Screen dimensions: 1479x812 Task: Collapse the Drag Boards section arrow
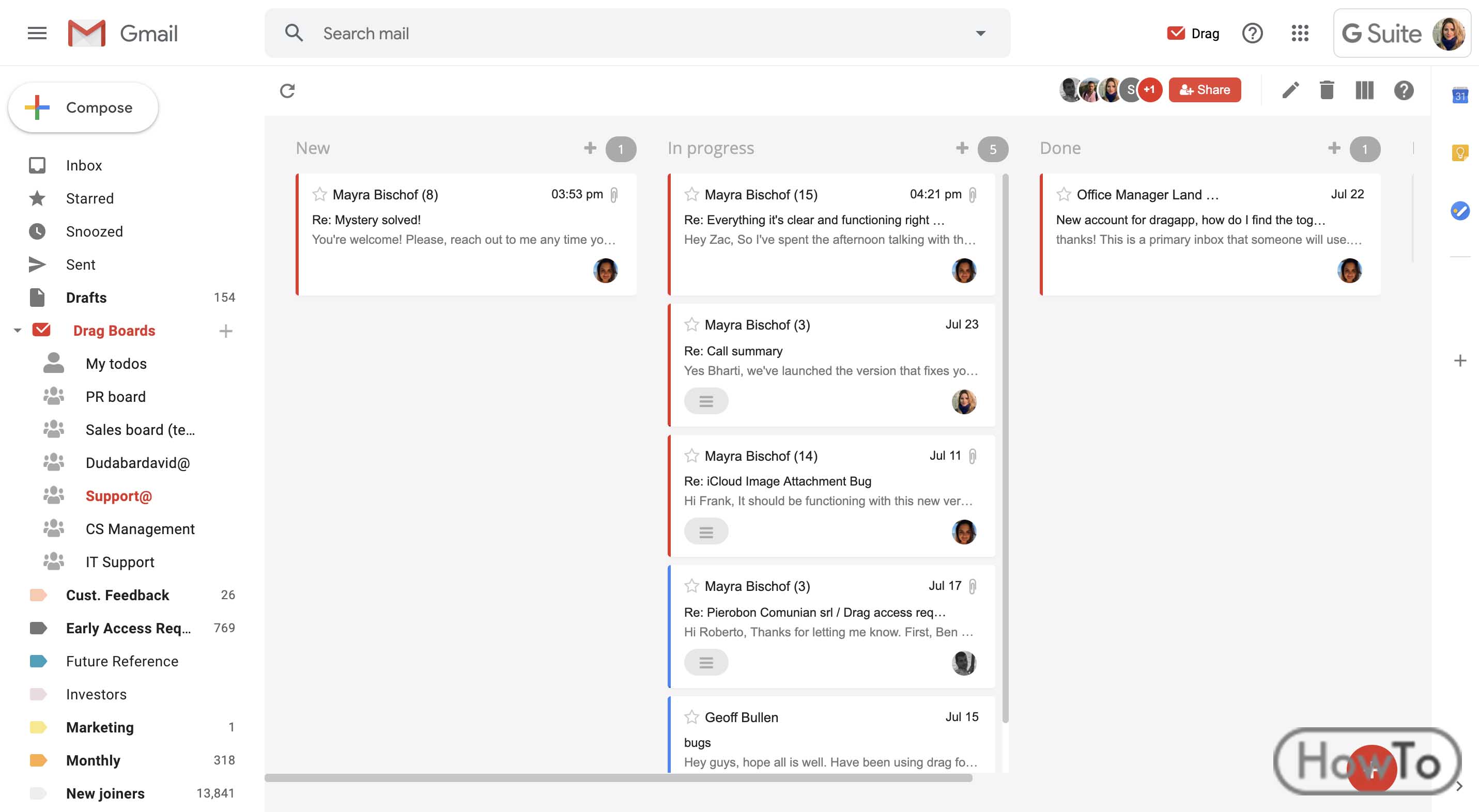pos(17,331)
